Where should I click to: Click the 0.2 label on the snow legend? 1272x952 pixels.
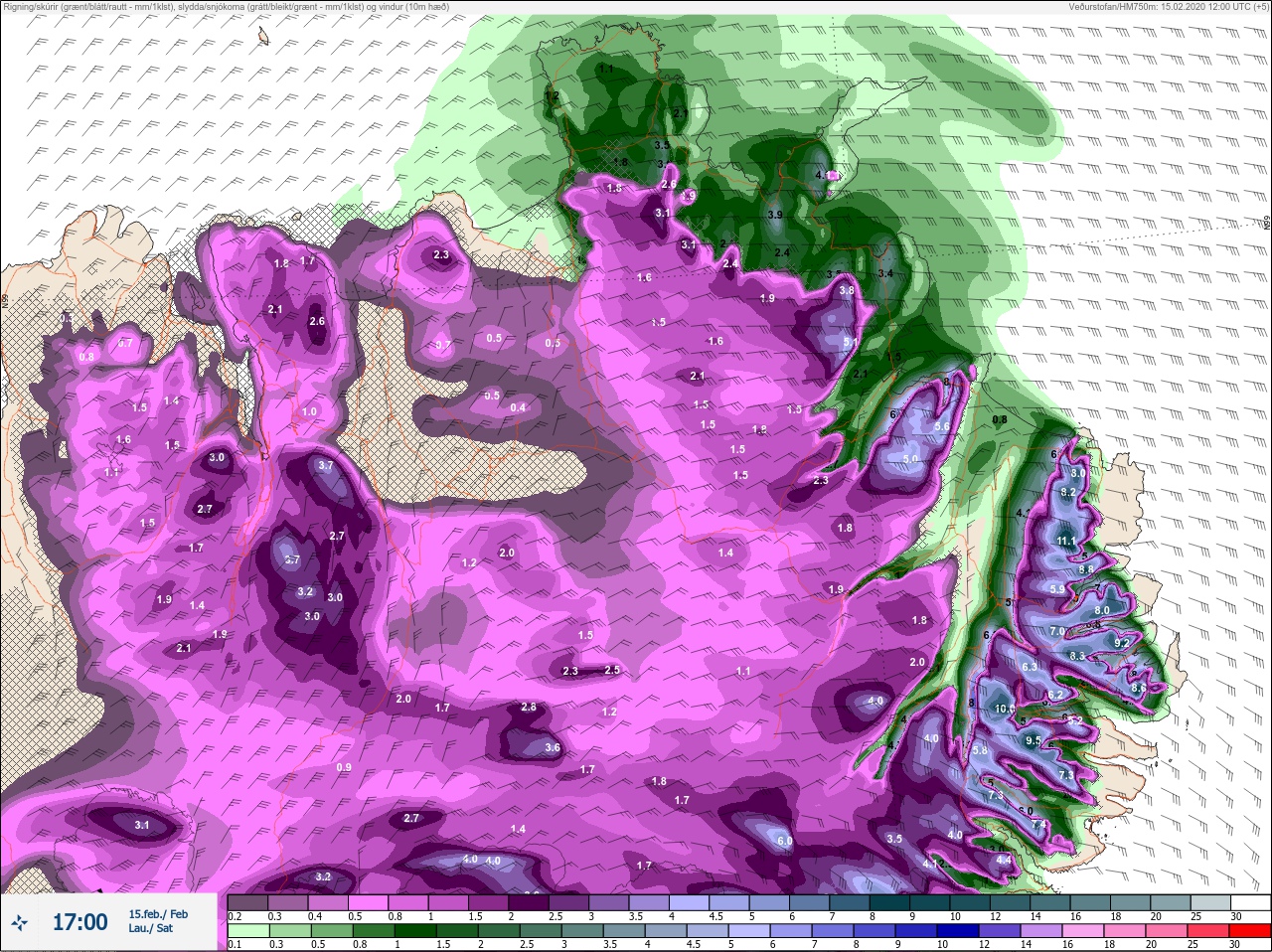(x=235, y=916)
